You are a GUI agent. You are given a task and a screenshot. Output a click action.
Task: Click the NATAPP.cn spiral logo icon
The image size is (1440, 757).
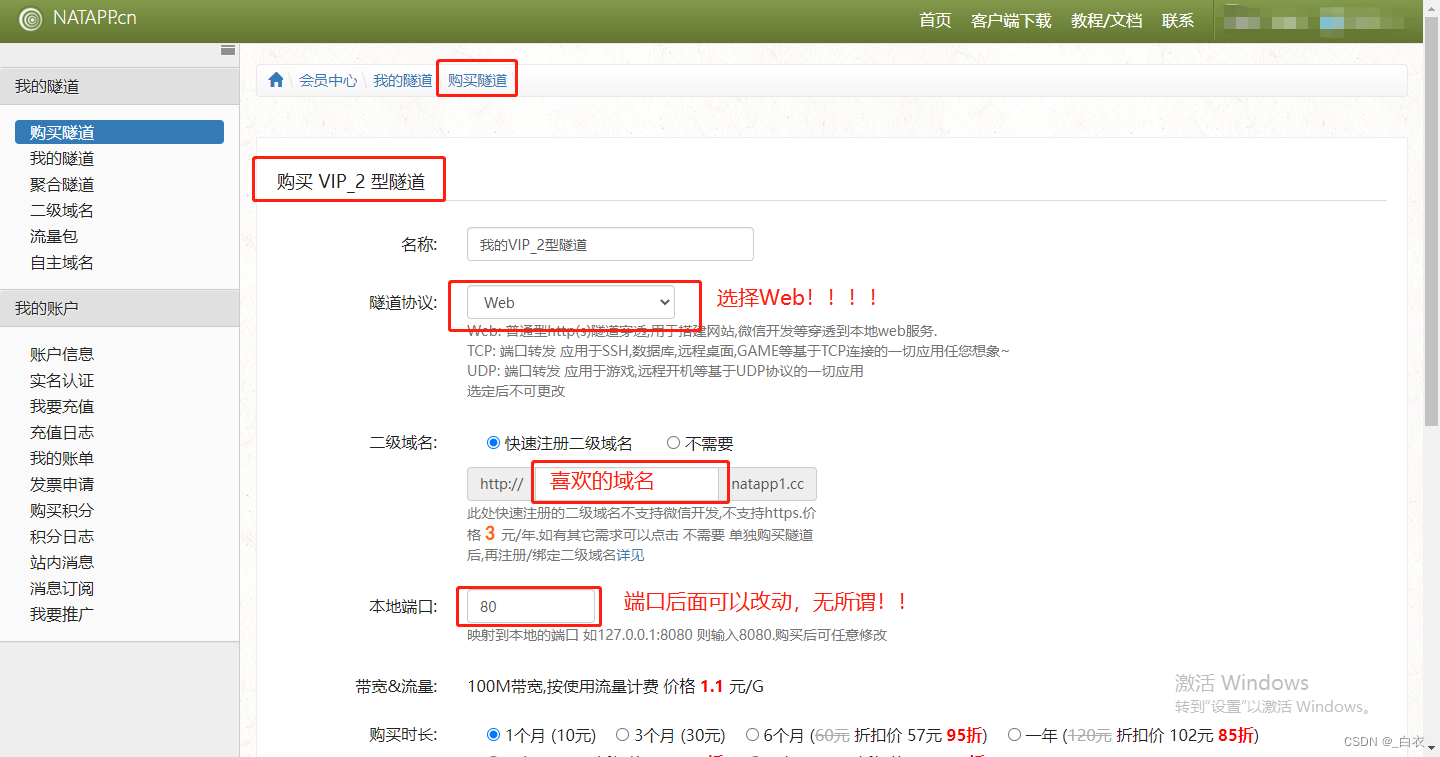coord(31,19)
